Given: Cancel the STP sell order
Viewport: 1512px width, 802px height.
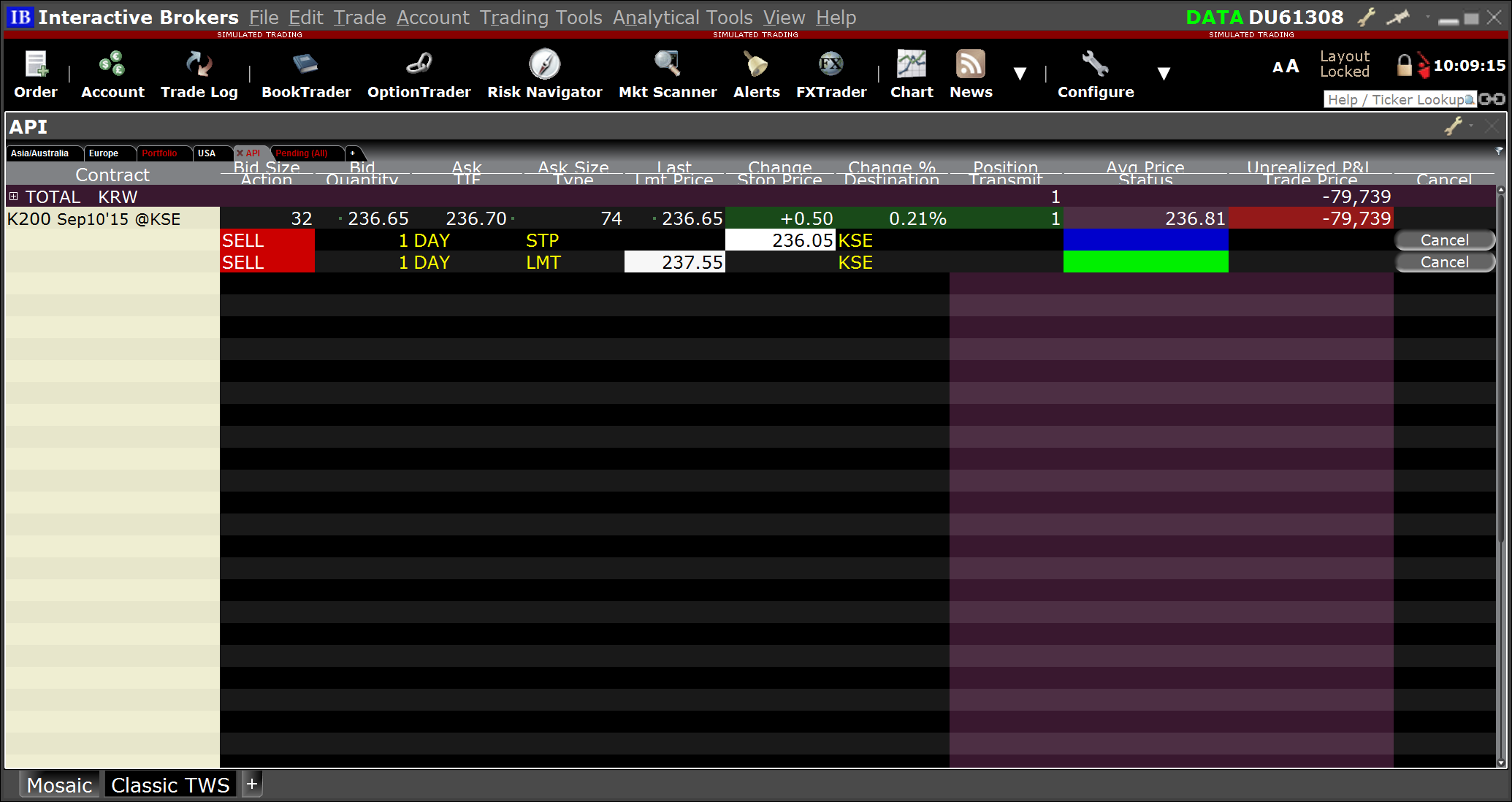Looking at the screenshot, I should (1444, 240).
